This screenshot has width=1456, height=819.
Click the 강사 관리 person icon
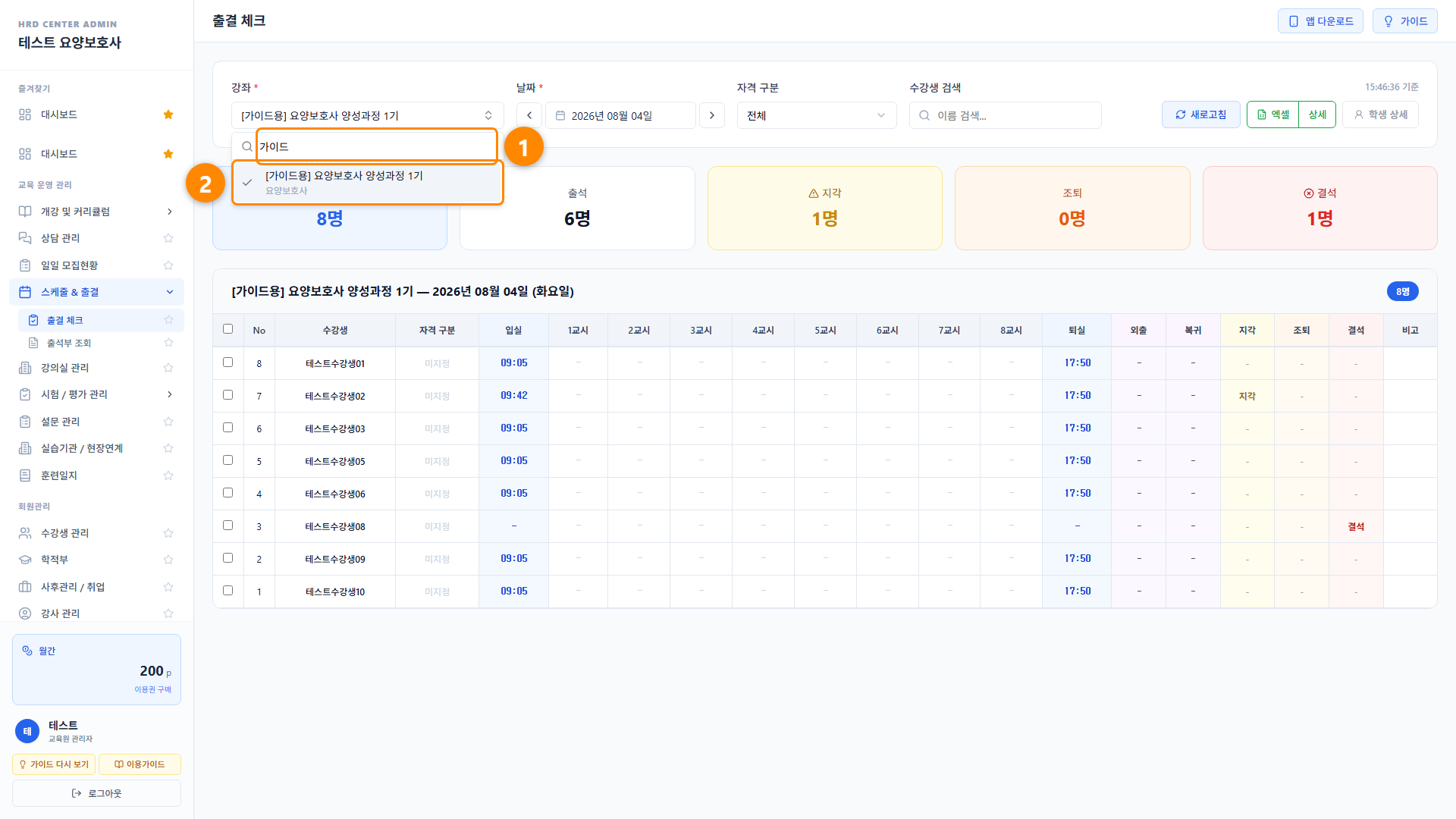[x=25, y=613]
